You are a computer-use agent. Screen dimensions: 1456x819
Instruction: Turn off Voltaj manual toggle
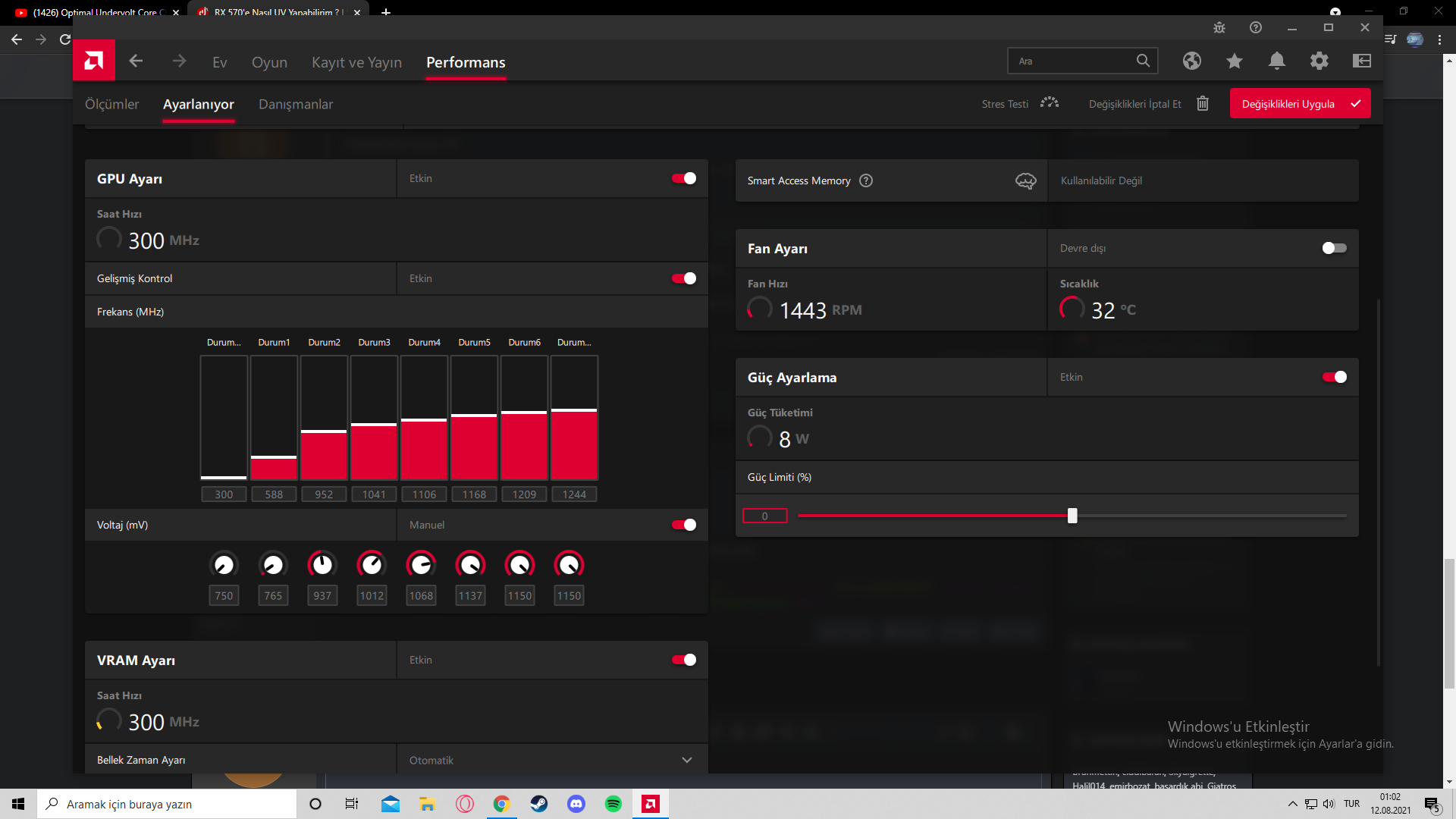[x=683, y=525]
